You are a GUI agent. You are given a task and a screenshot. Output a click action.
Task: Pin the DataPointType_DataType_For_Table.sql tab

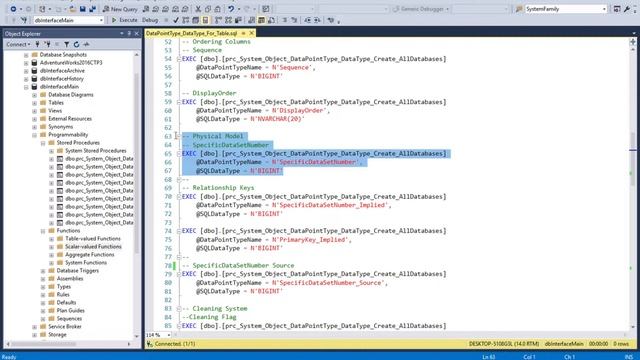(244, 33)
